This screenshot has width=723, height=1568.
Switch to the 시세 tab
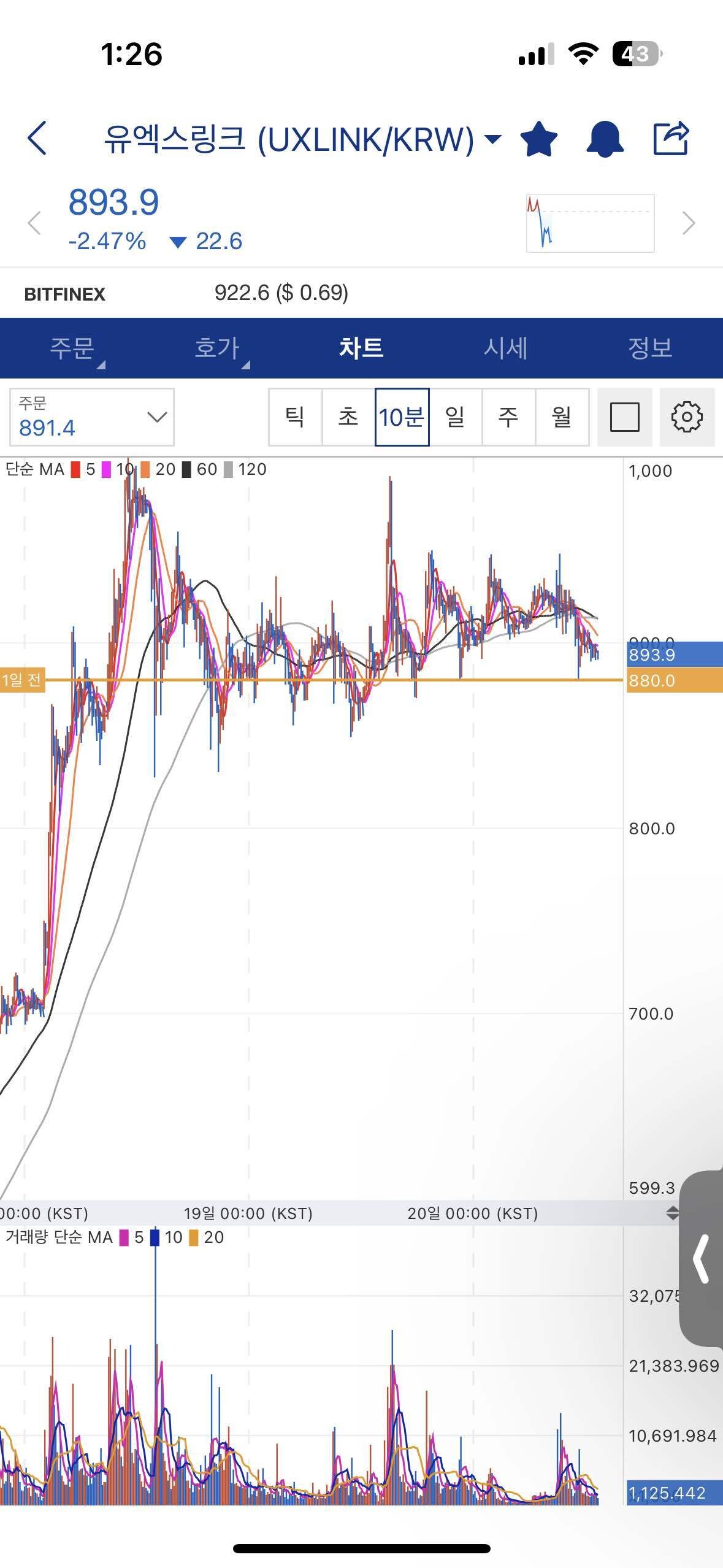505,348
